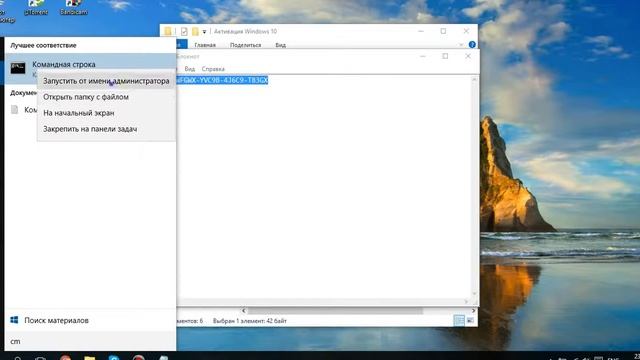Viewport: 640px width, 360px height.
Task: Click status text 'Выбран 1 элемент: 42 байт'
Action: coord(250,321)
